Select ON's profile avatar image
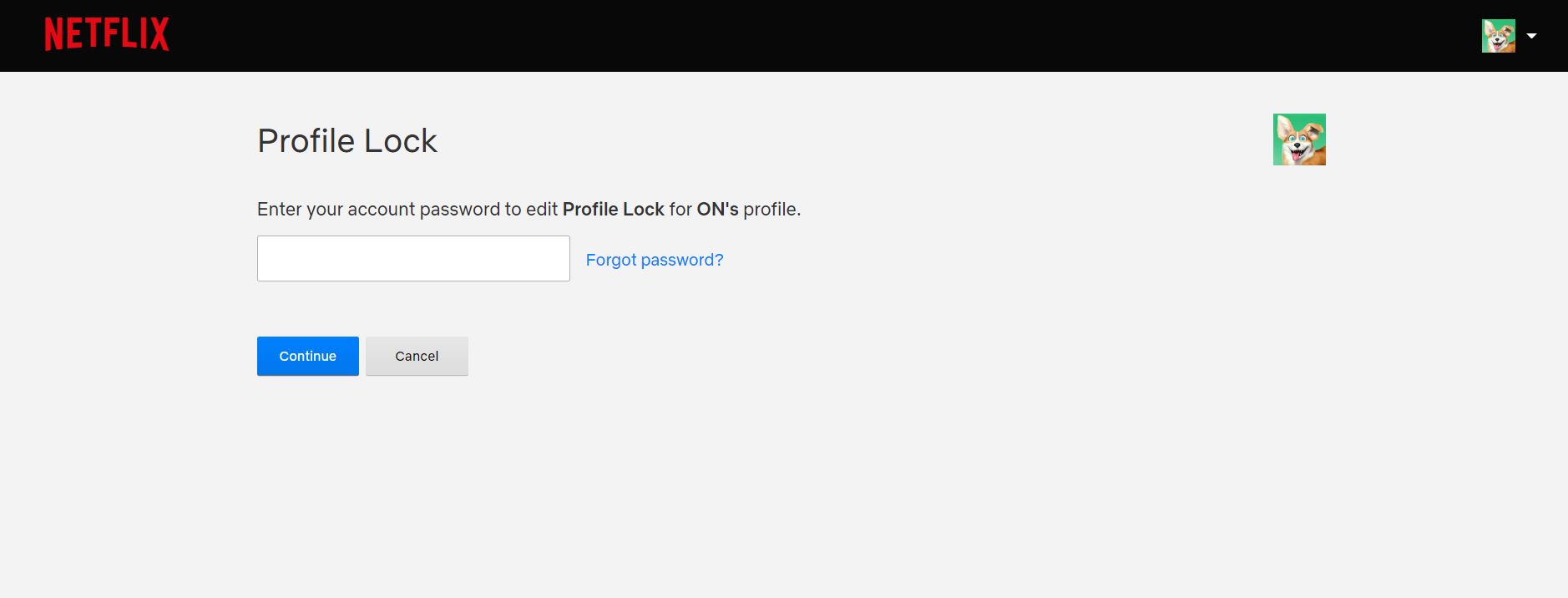This screenshot has height=598, width=1568. coord(1298,139)
